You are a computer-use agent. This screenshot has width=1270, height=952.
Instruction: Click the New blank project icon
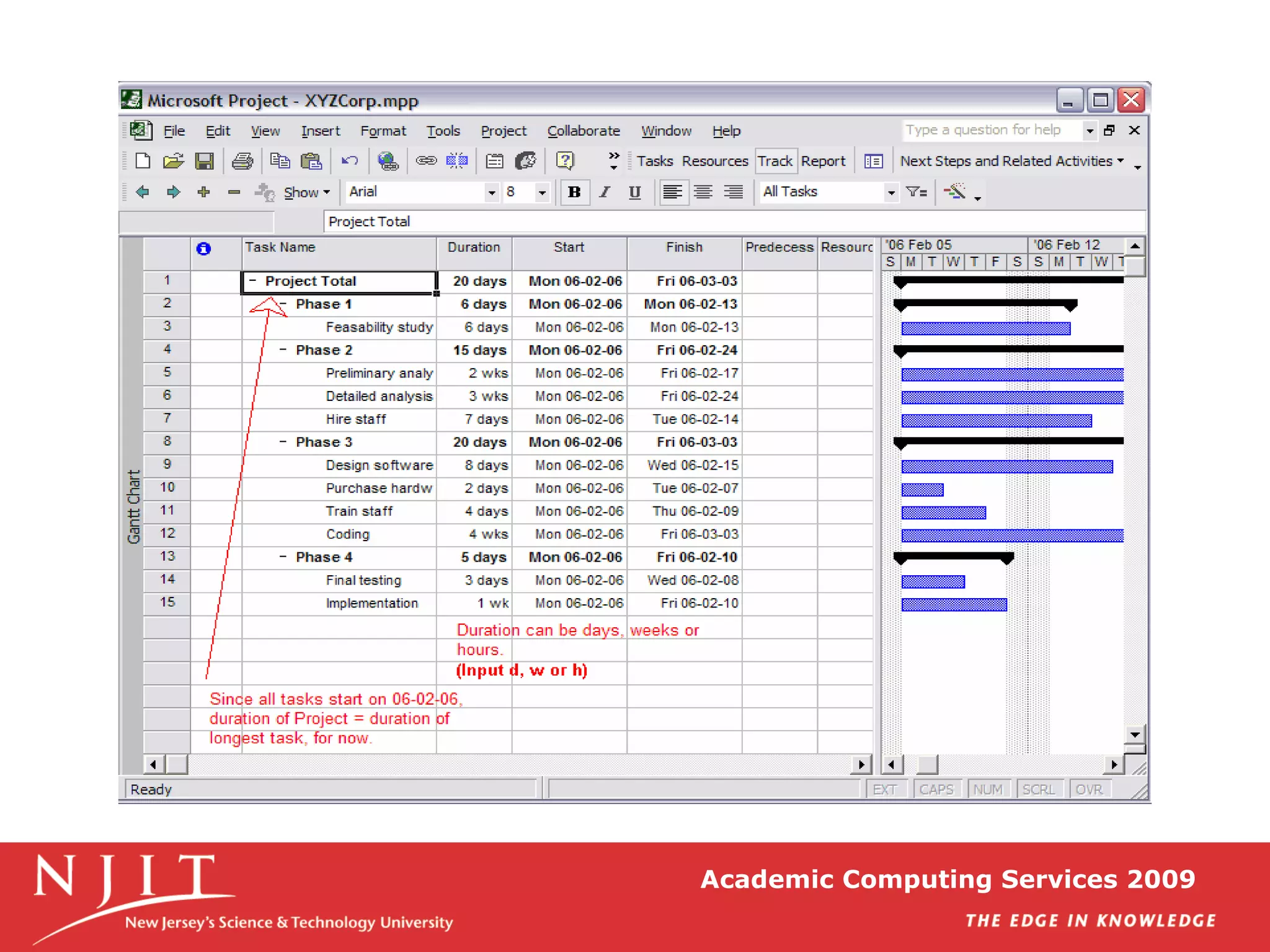tap(143, 161)
